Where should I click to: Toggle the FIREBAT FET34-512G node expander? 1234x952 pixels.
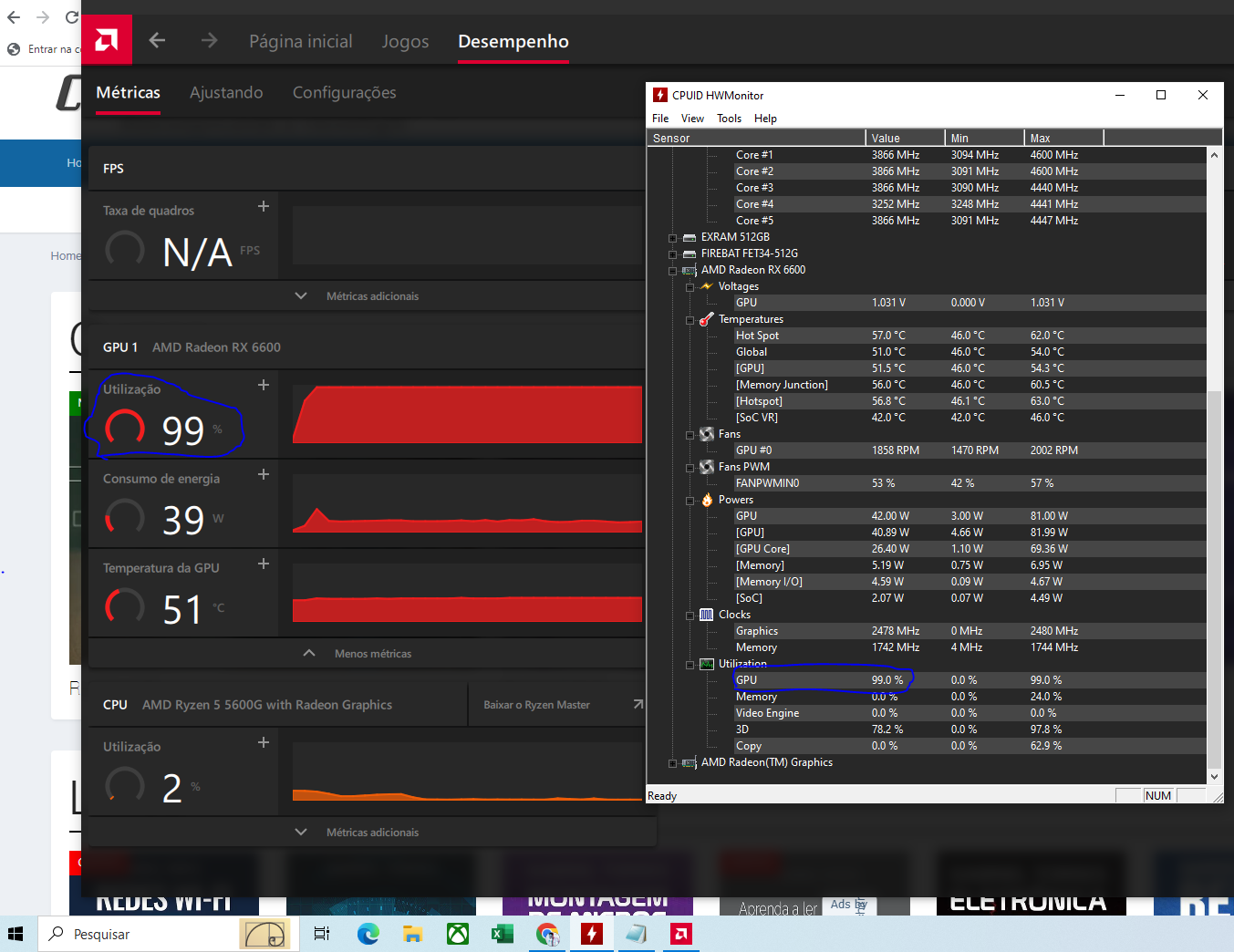[x=673, y=254]
